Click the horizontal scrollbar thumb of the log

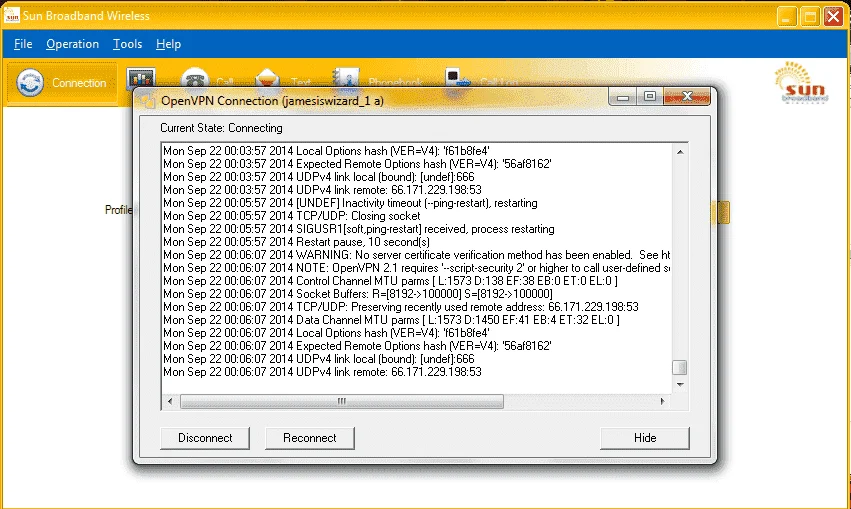pyautogui.click(x=342, y=402)
